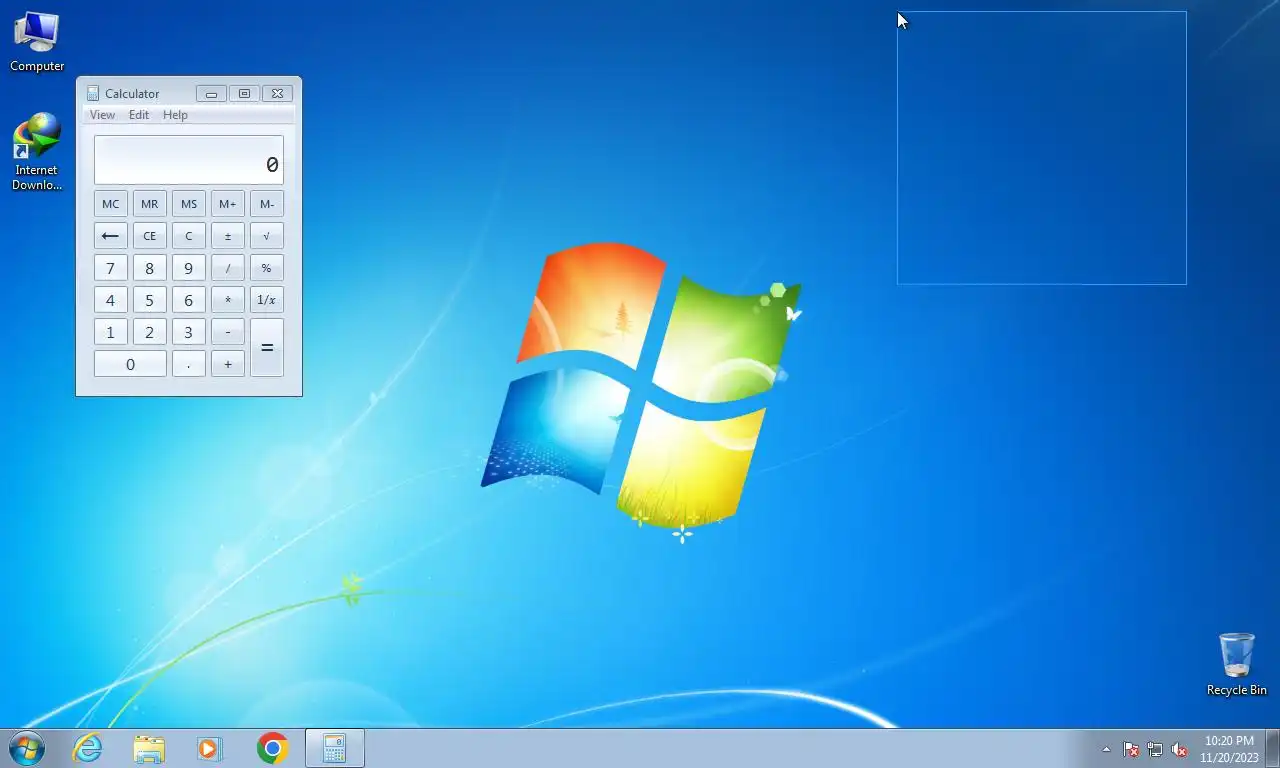
Task: Click the digit 4 key
Action: (111, 300)
